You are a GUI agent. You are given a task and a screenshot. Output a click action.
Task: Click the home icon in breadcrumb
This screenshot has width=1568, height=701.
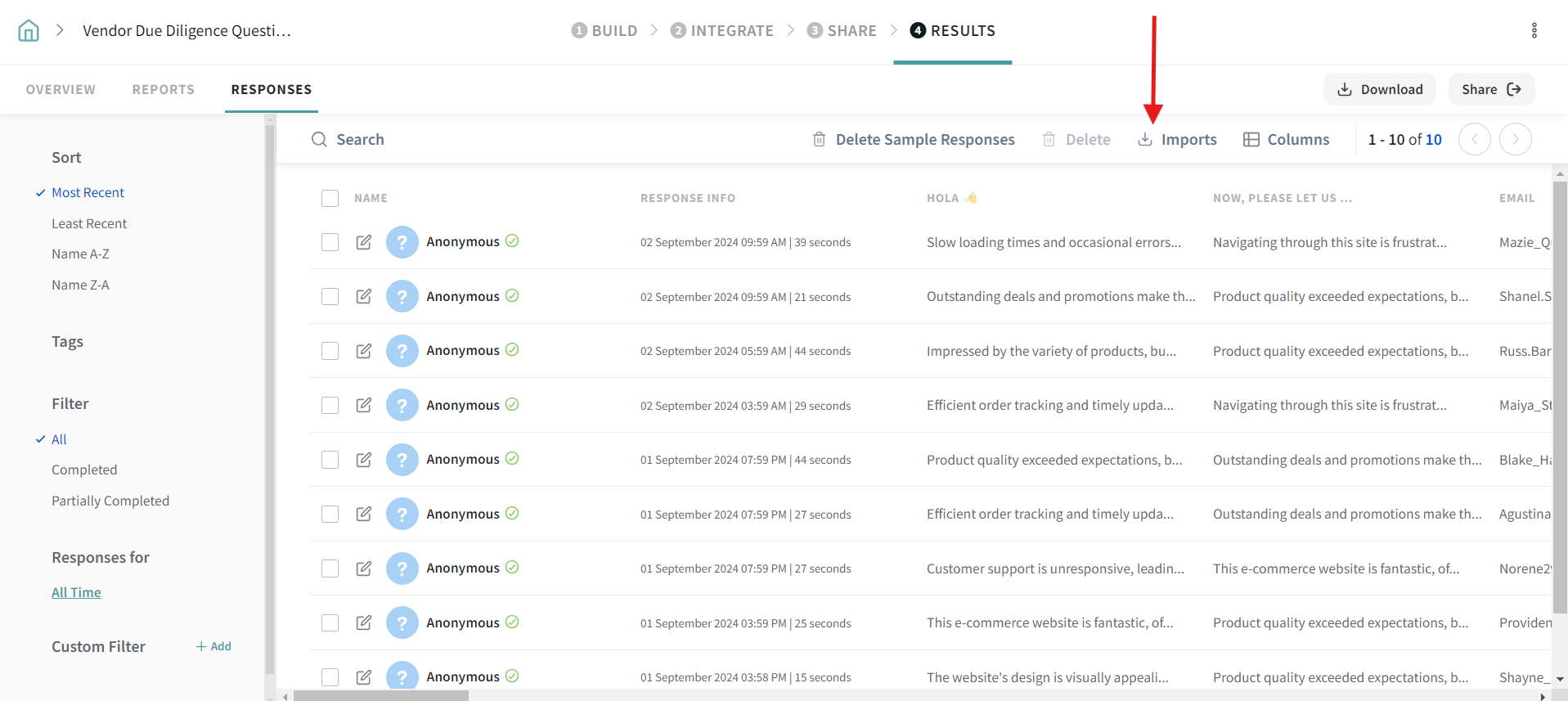point(29,31)
